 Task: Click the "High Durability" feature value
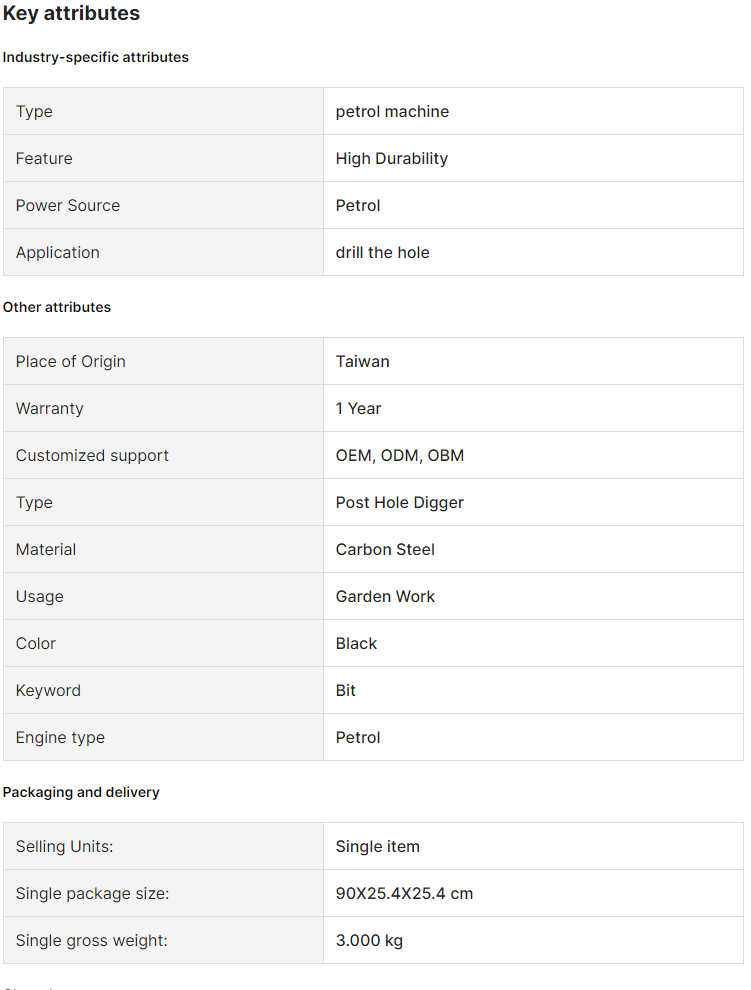[x=391, y=158]
